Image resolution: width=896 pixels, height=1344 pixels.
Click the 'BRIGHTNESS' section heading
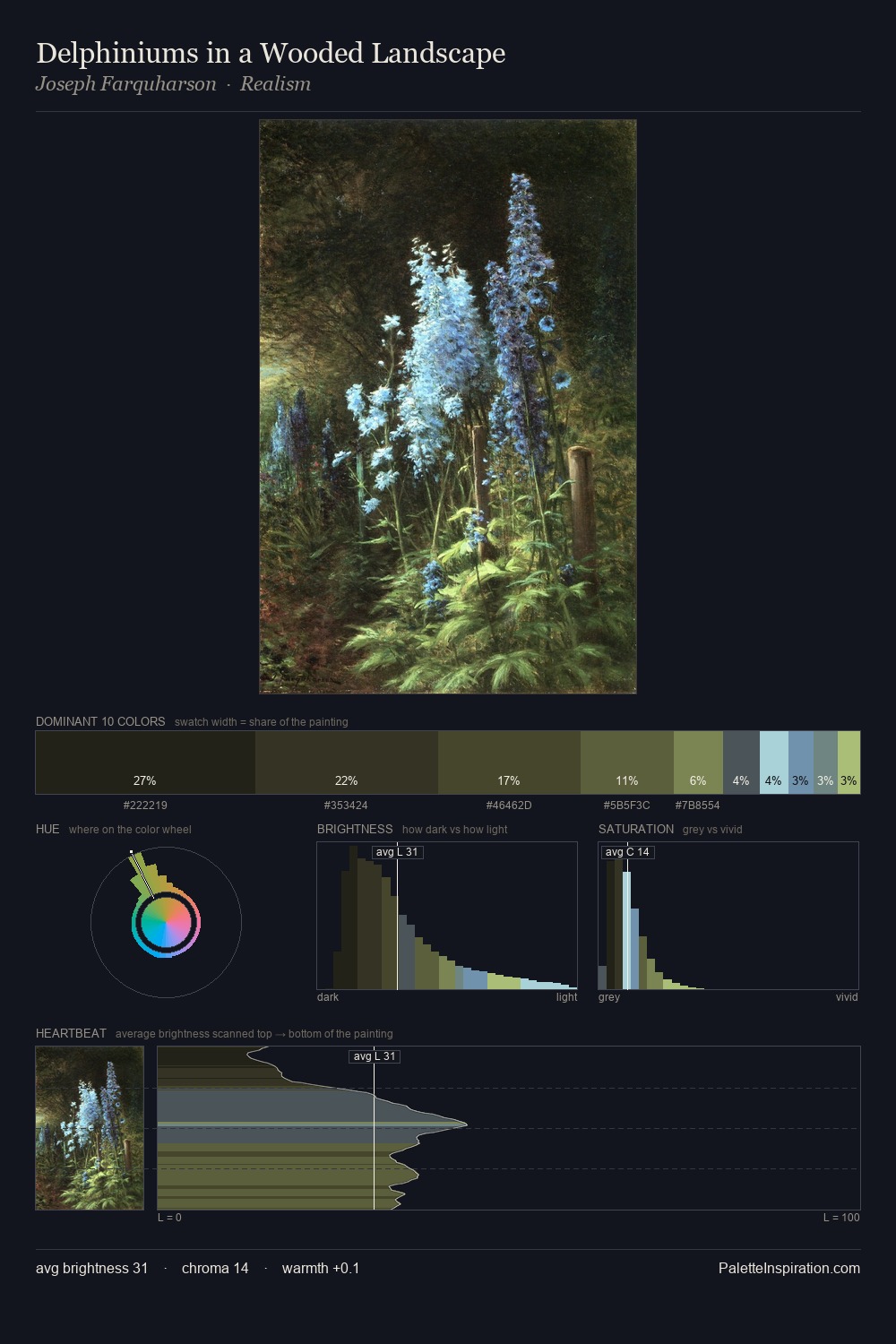point(355,829)
